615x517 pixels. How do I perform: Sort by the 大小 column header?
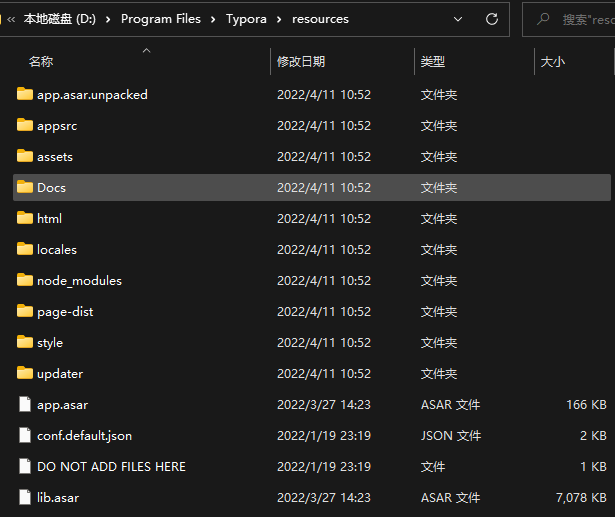553,62
